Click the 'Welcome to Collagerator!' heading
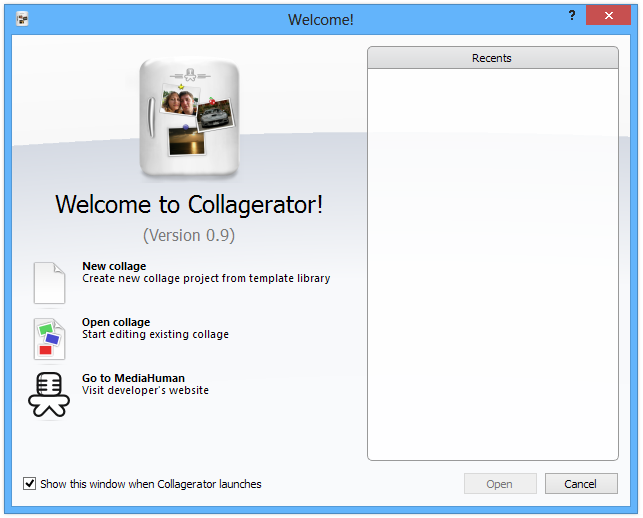This screenshot has width=643, height=518. tap(189, 204)
